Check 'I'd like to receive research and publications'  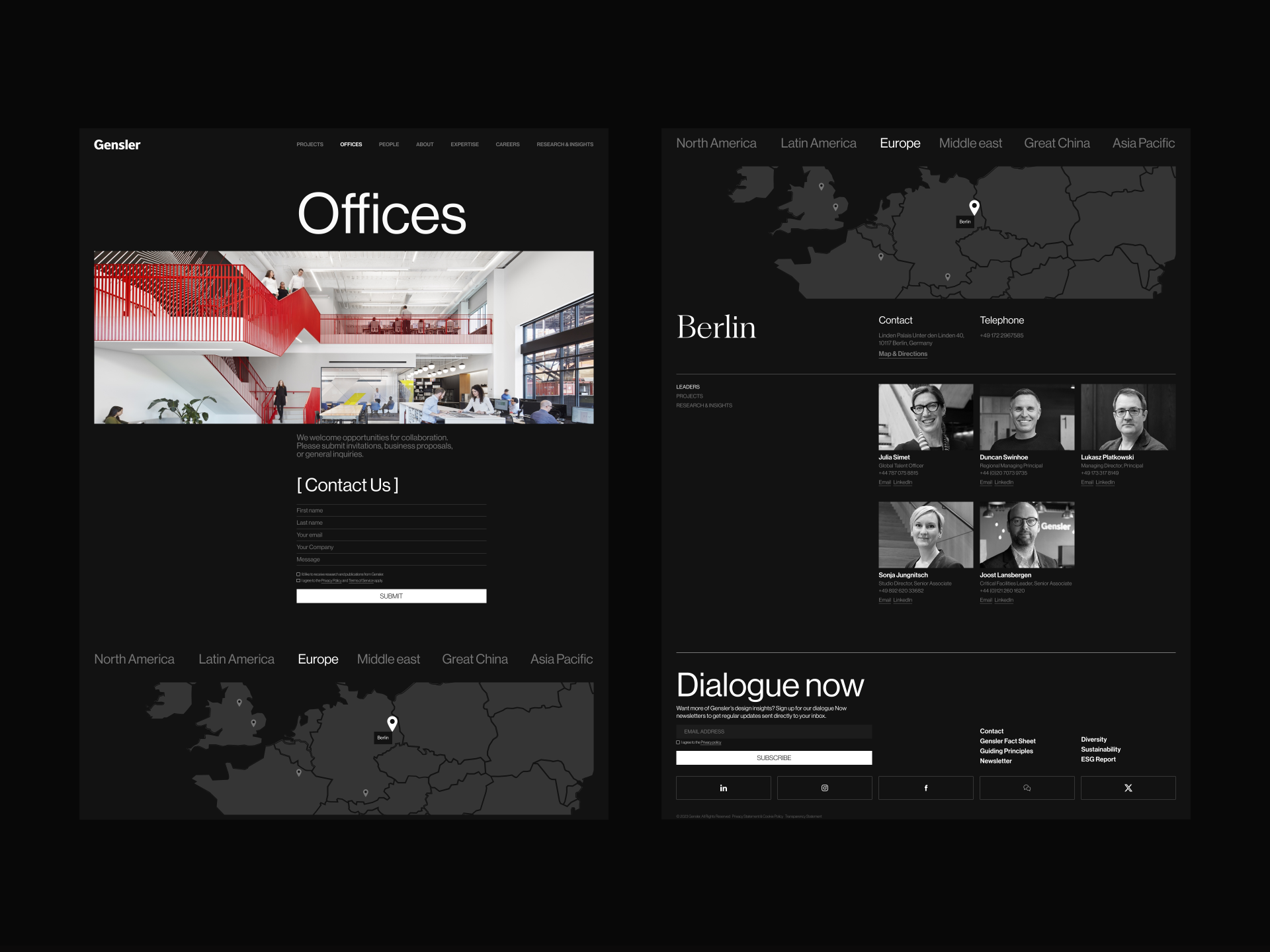pos(299,574)
